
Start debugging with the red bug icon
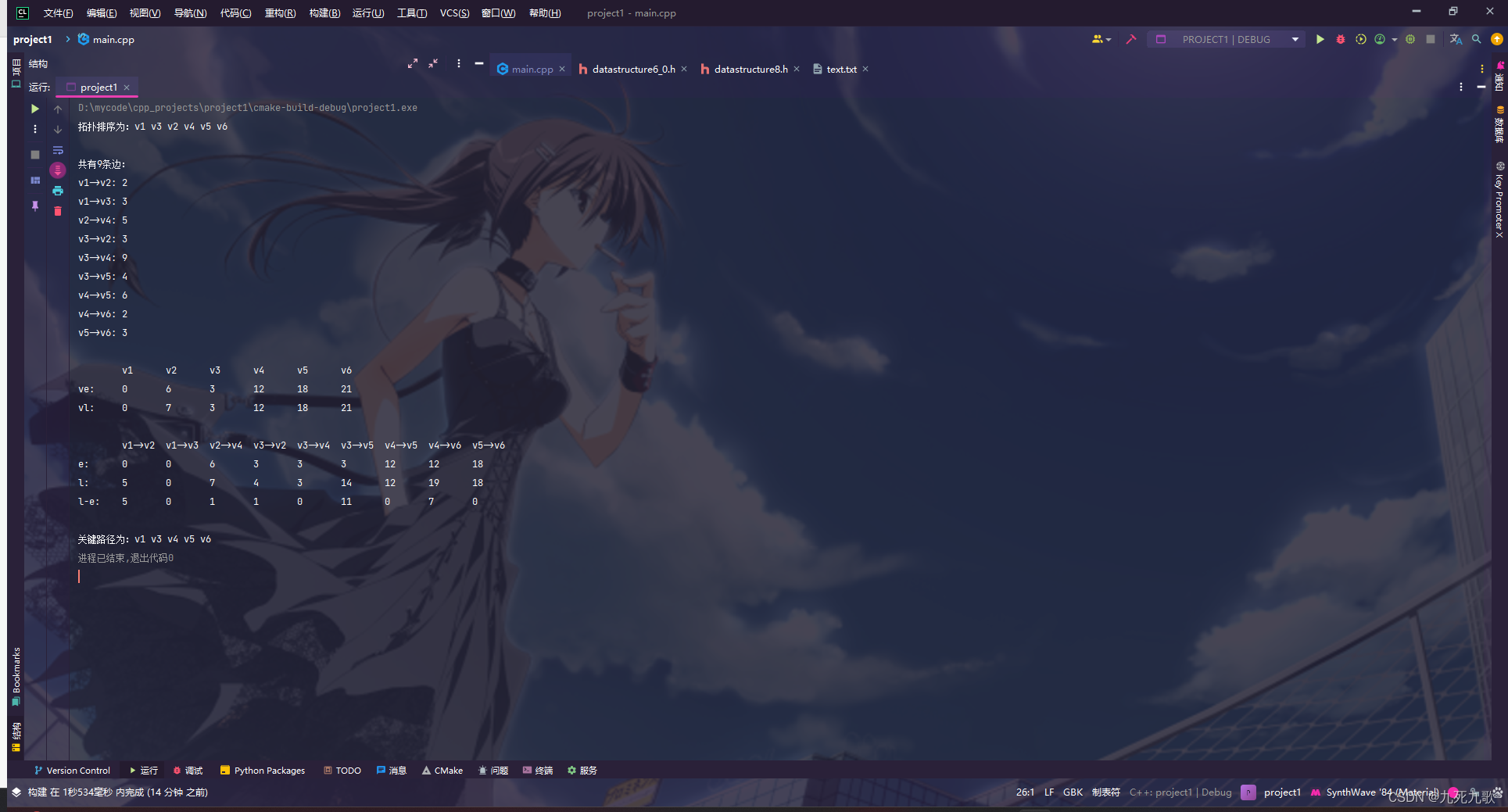pos(1341,39)
